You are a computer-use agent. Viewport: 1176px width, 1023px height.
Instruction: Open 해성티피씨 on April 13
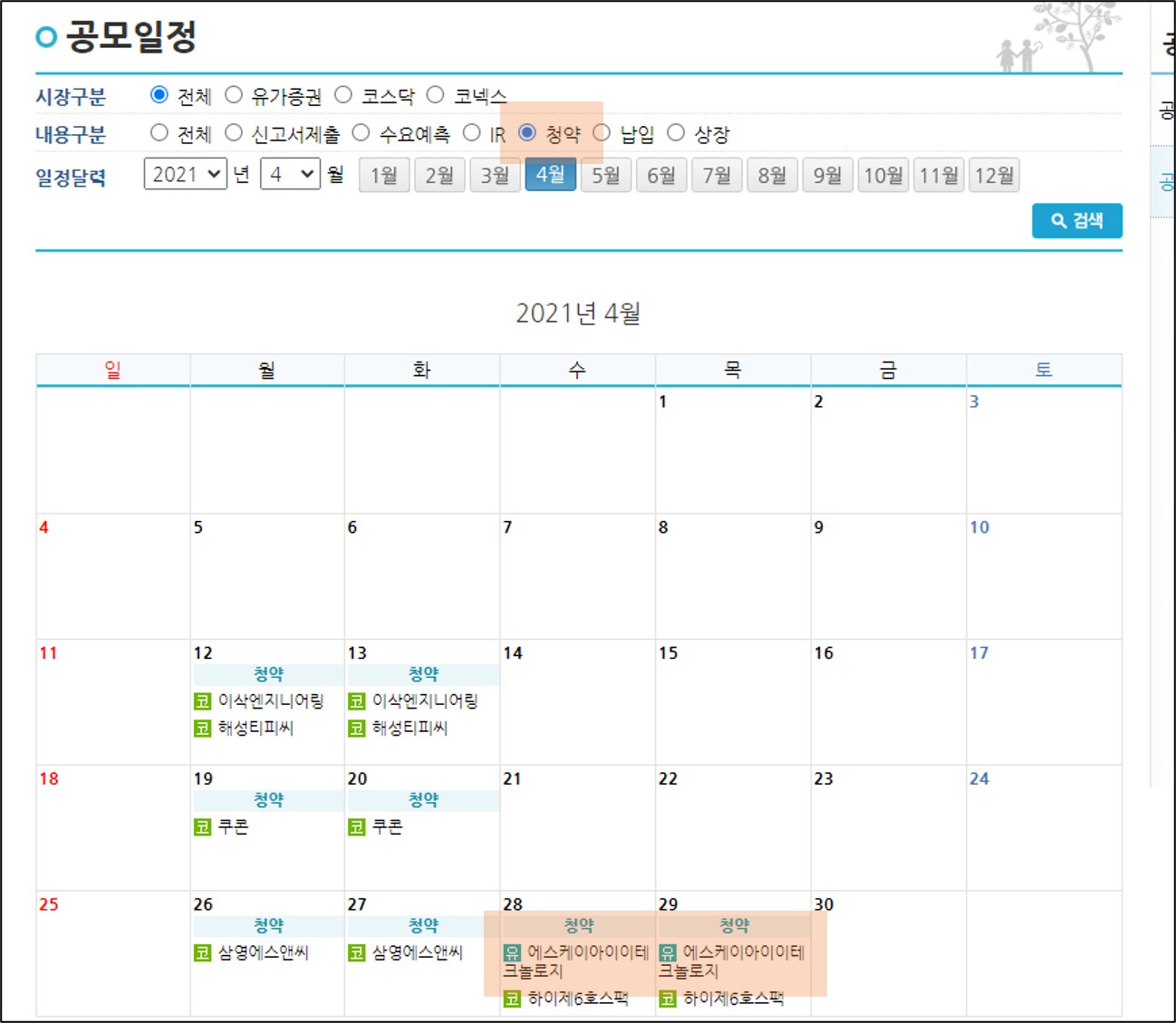click(410, 728)
